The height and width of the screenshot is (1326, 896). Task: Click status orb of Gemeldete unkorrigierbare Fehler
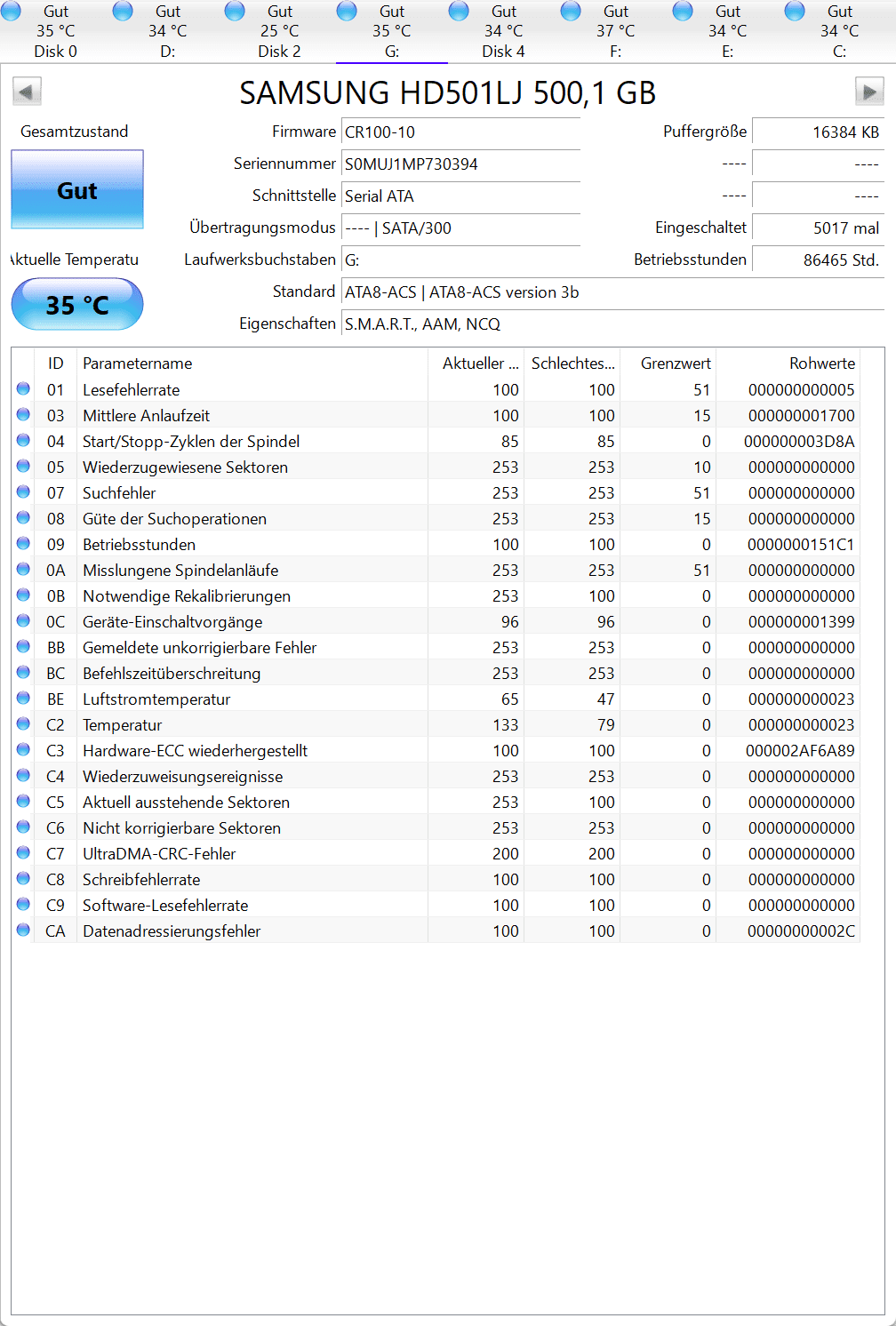pyautogui.click(x=23, y=646)
